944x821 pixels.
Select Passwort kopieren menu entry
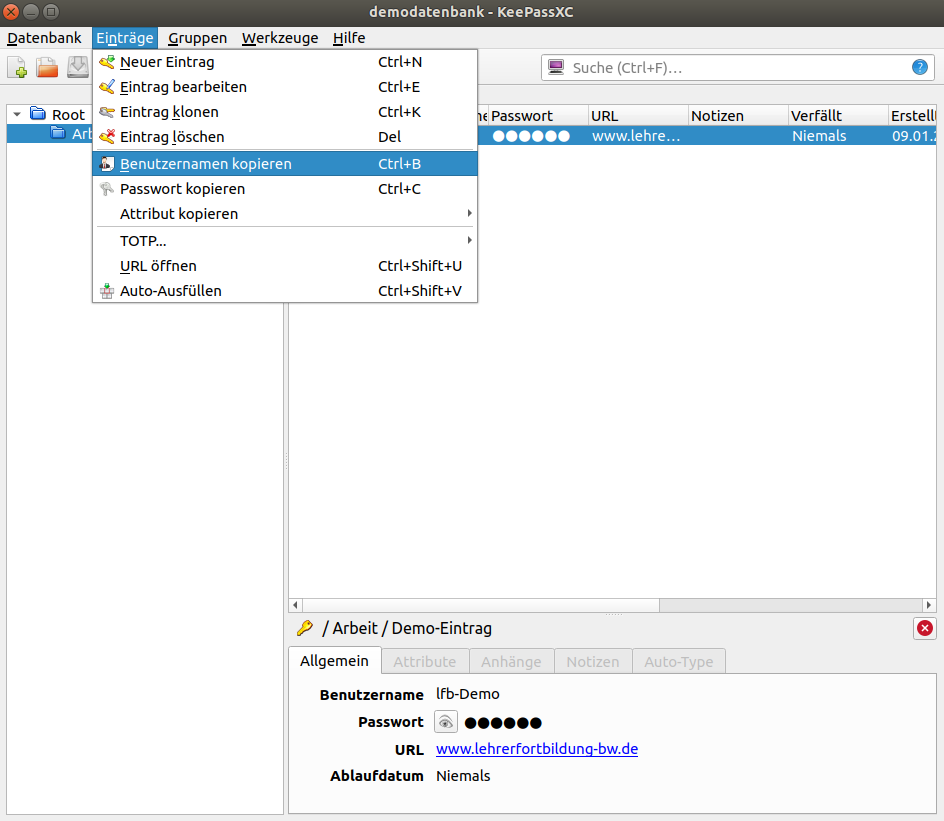(182, 189)
